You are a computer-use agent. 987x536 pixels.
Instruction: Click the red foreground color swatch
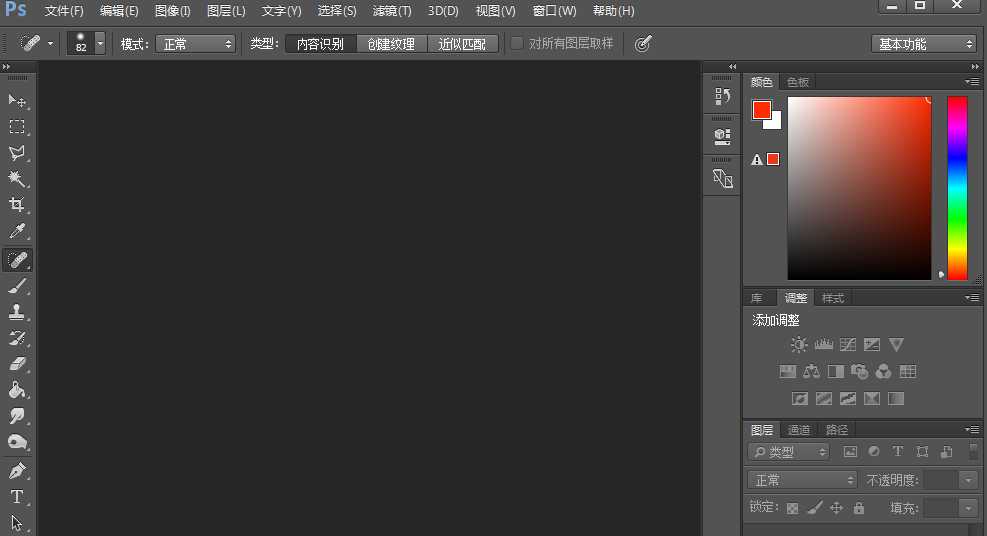[x=762, y=109]
